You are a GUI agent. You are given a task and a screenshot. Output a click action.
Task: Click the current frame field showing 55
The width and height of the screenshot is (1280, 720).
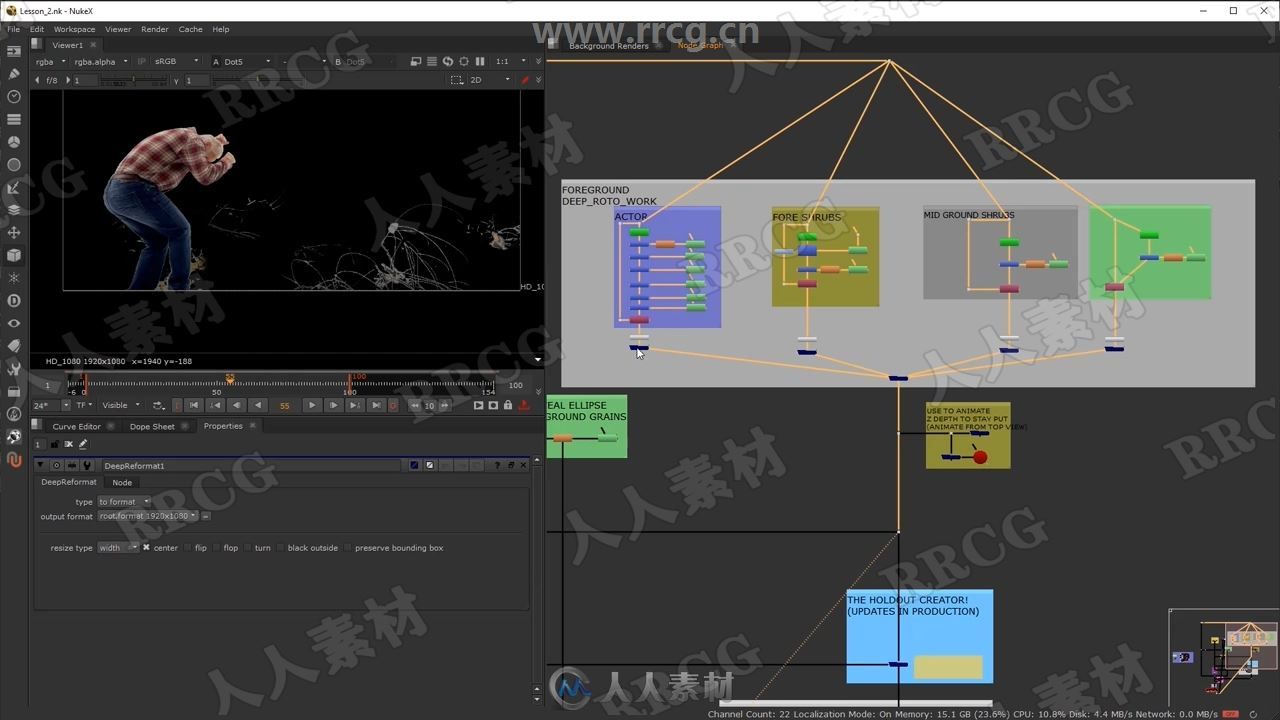(284, 405)
